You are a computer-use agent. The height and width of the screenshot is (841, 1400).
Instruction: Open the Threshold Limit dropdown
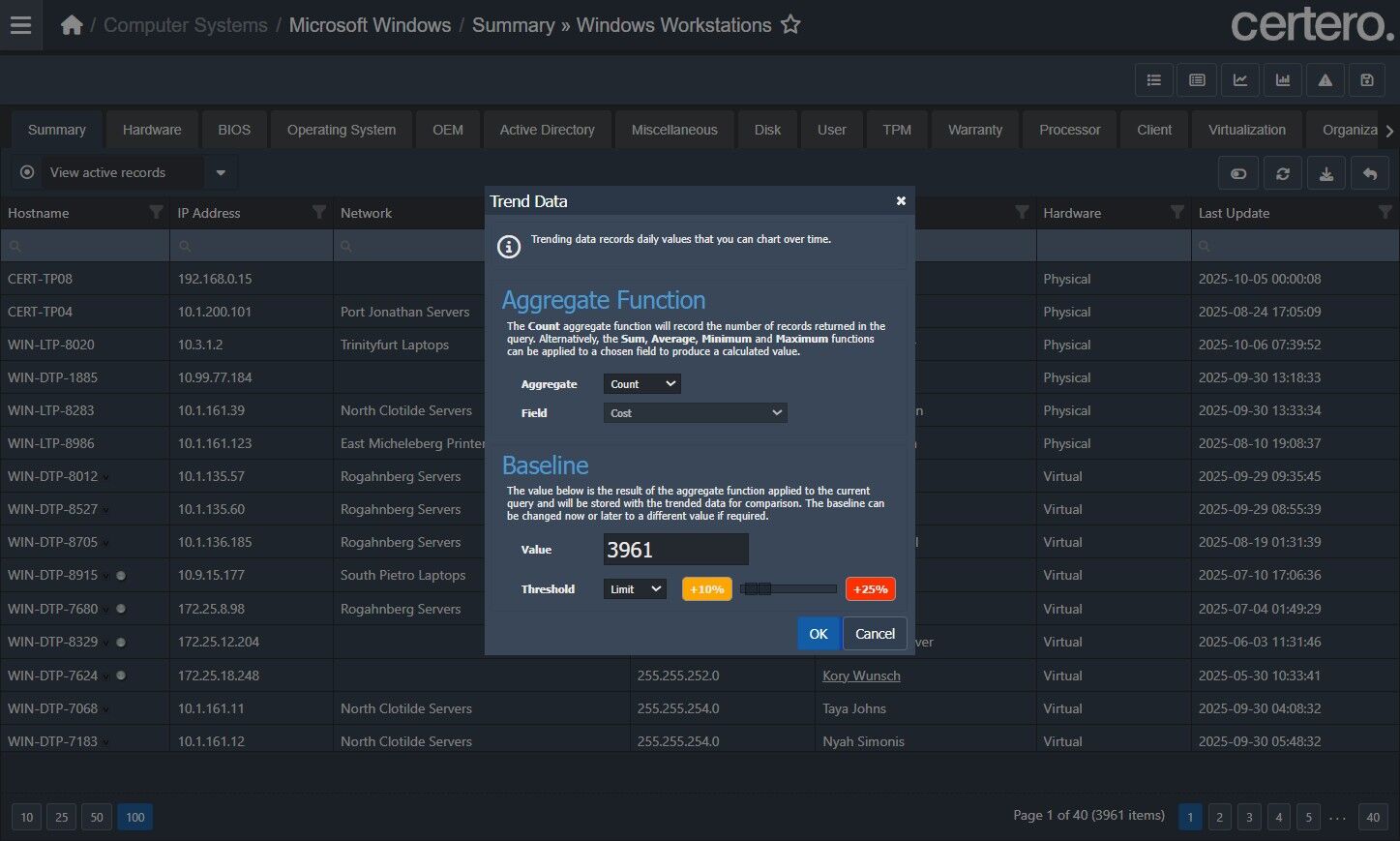635,589
